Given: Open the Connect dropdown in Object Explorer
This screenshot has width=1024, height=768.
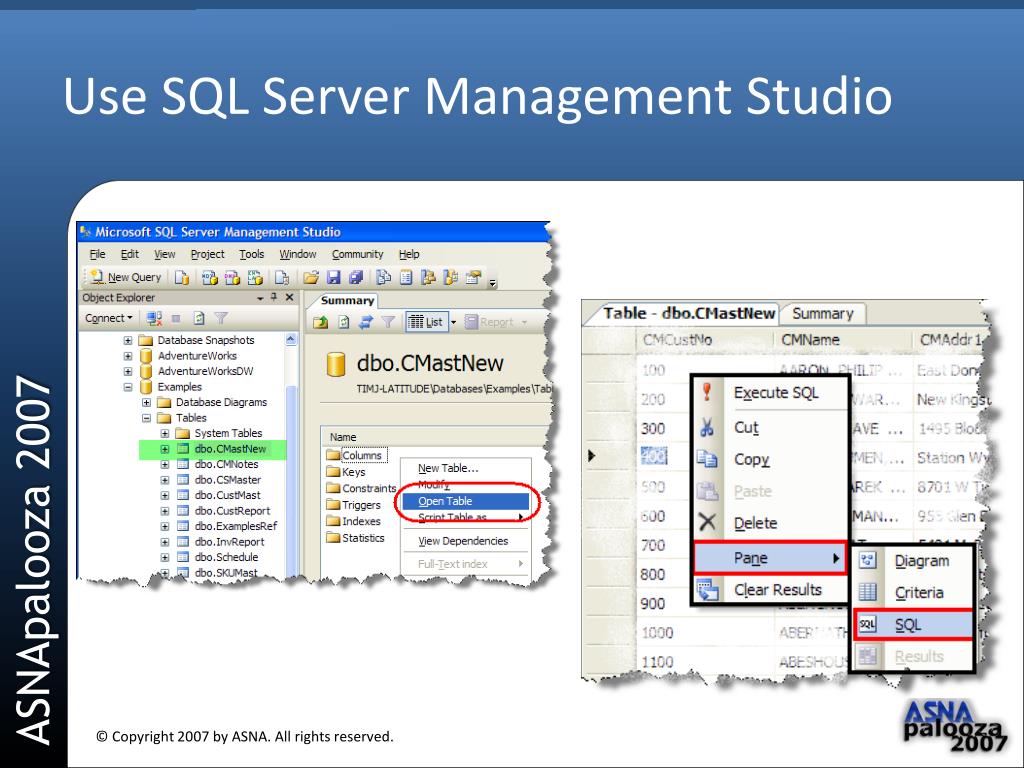Looking at the screenshot, I should coord(108,318).
